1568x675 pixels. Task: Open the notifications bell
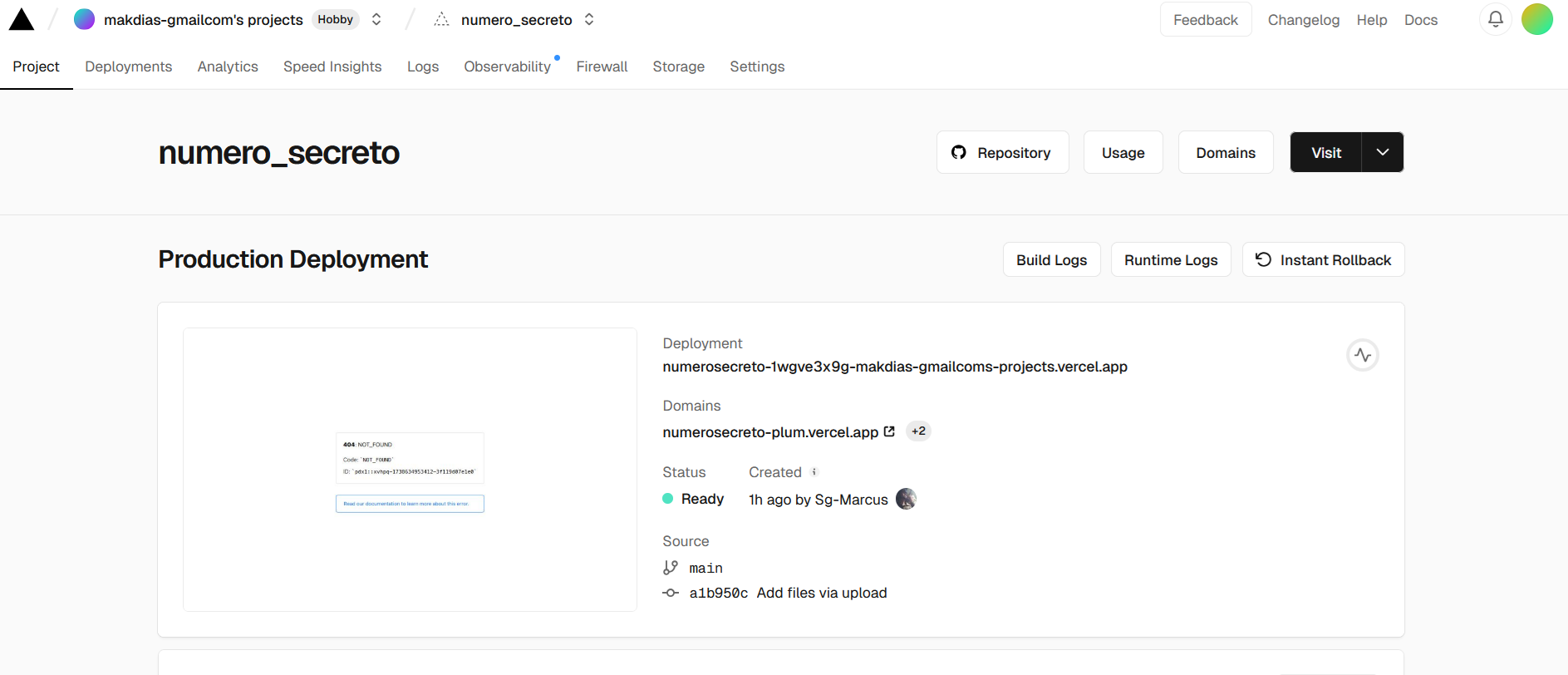(x=1495, y=19)
